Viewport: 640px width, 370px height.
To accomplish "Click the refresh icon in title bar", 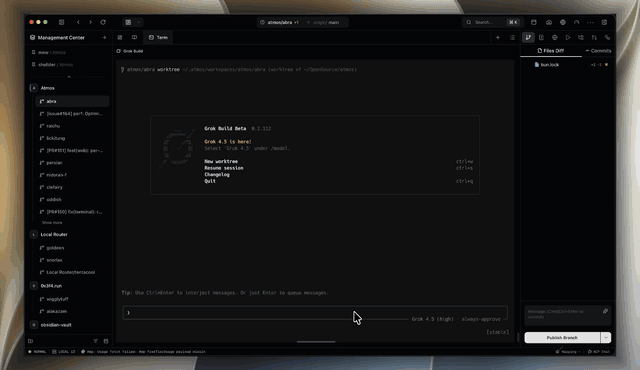I will (103, 22).
